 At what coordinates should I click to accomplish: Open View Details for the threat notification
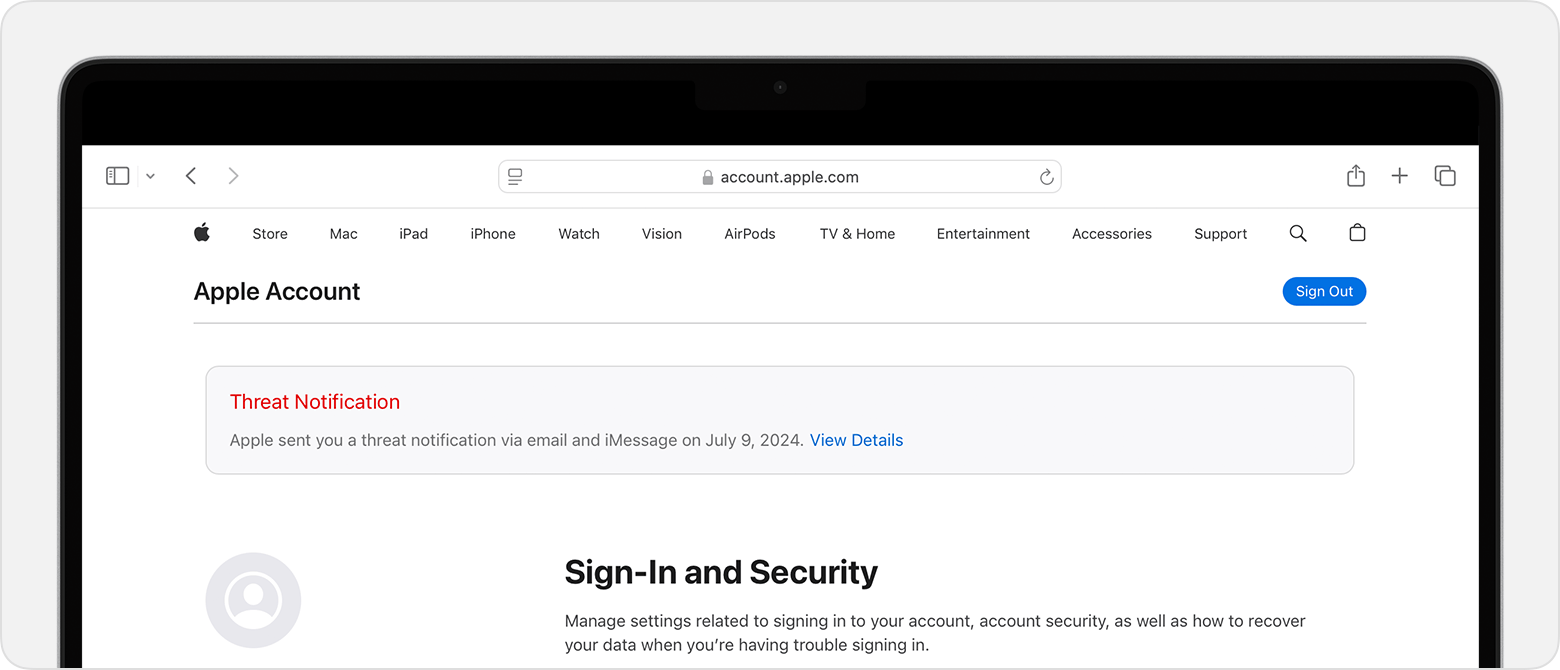point(856,440)
